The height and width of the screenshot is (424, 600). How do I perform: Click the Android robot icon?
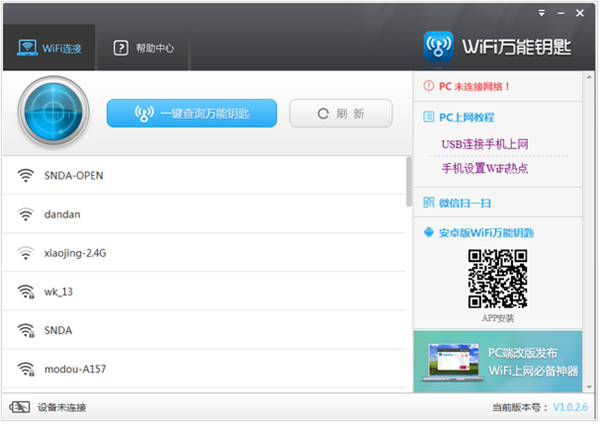429,232
